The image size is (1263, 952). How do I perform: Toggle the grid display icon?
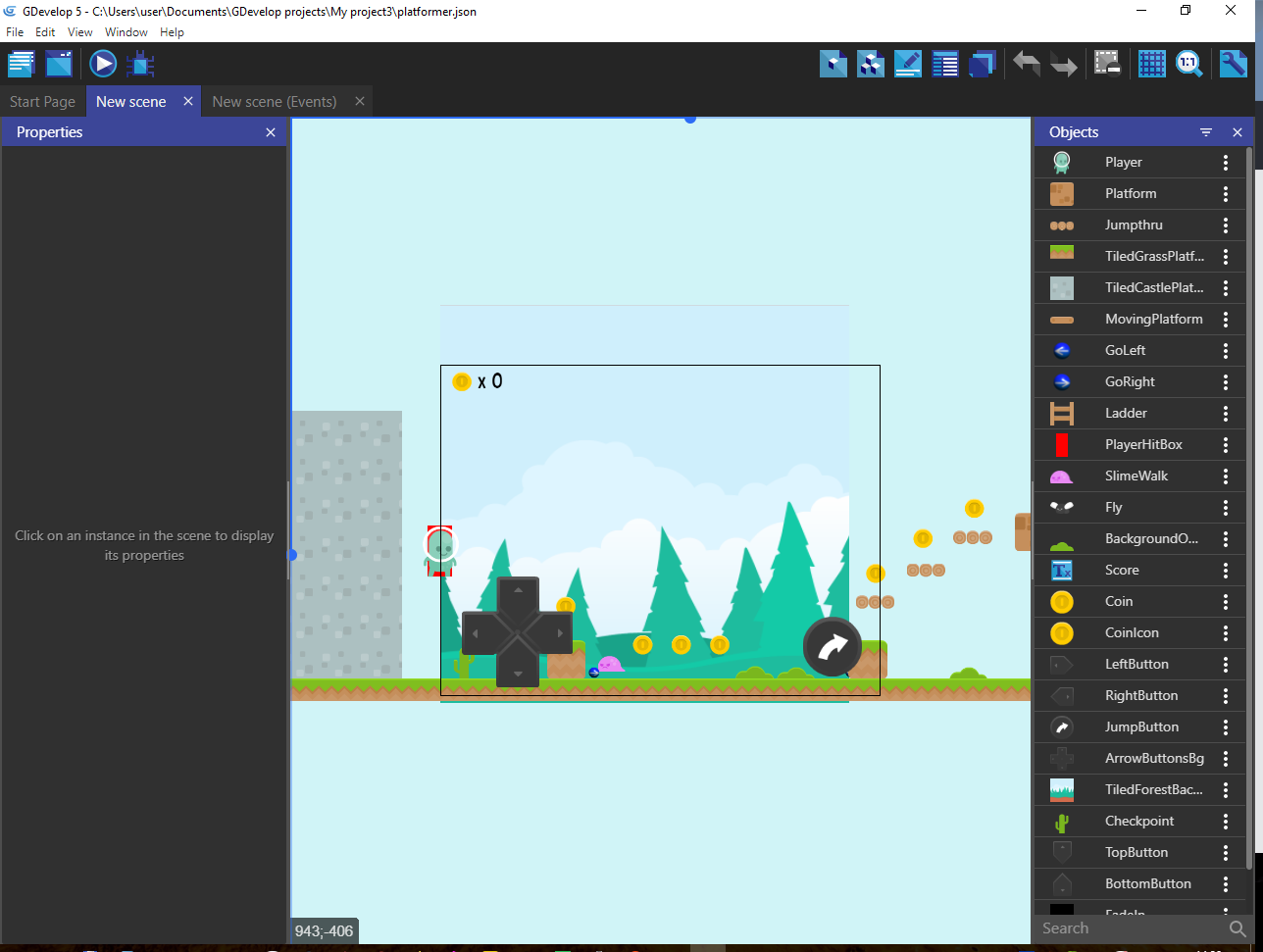pos(1151,65)
